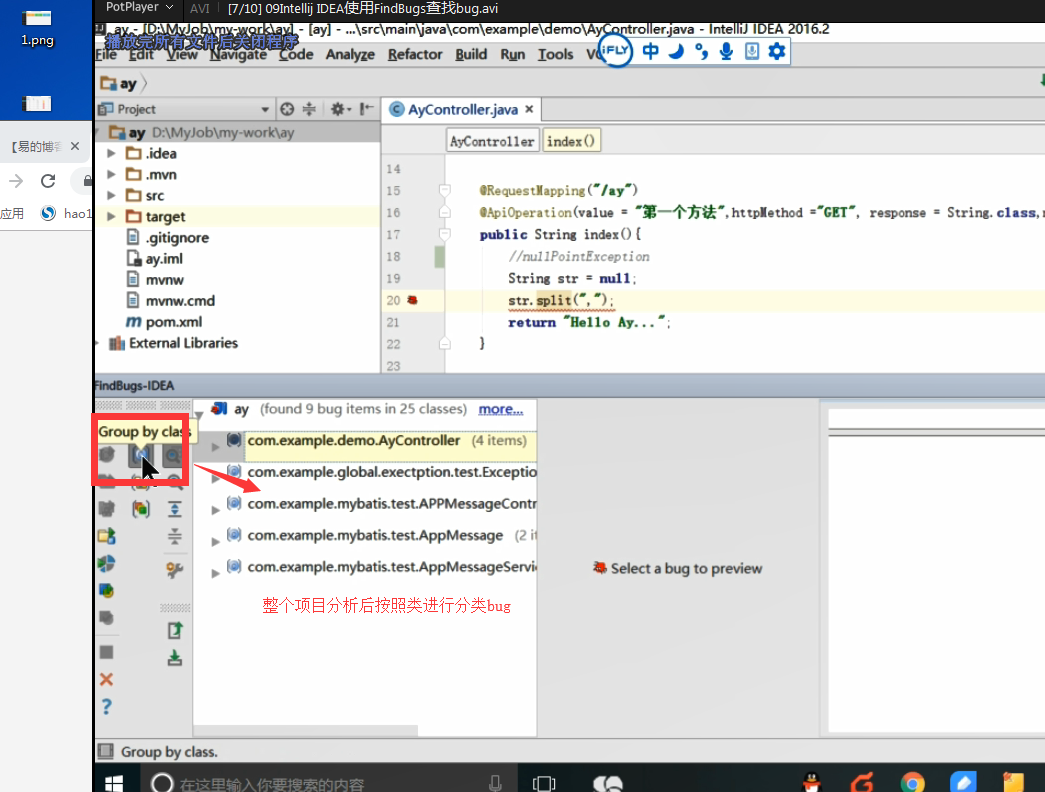Click the more... link in FindBugs
Viewport: 1045px width, 792px height.
point(501,409)
